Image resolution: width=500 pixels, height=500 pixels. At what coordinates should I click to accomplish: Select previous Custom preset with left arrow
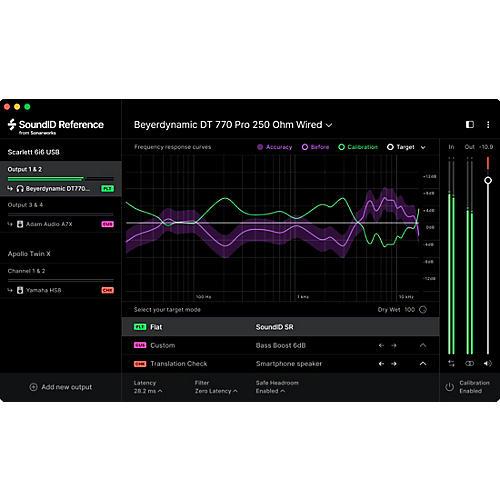pos(381,345)
